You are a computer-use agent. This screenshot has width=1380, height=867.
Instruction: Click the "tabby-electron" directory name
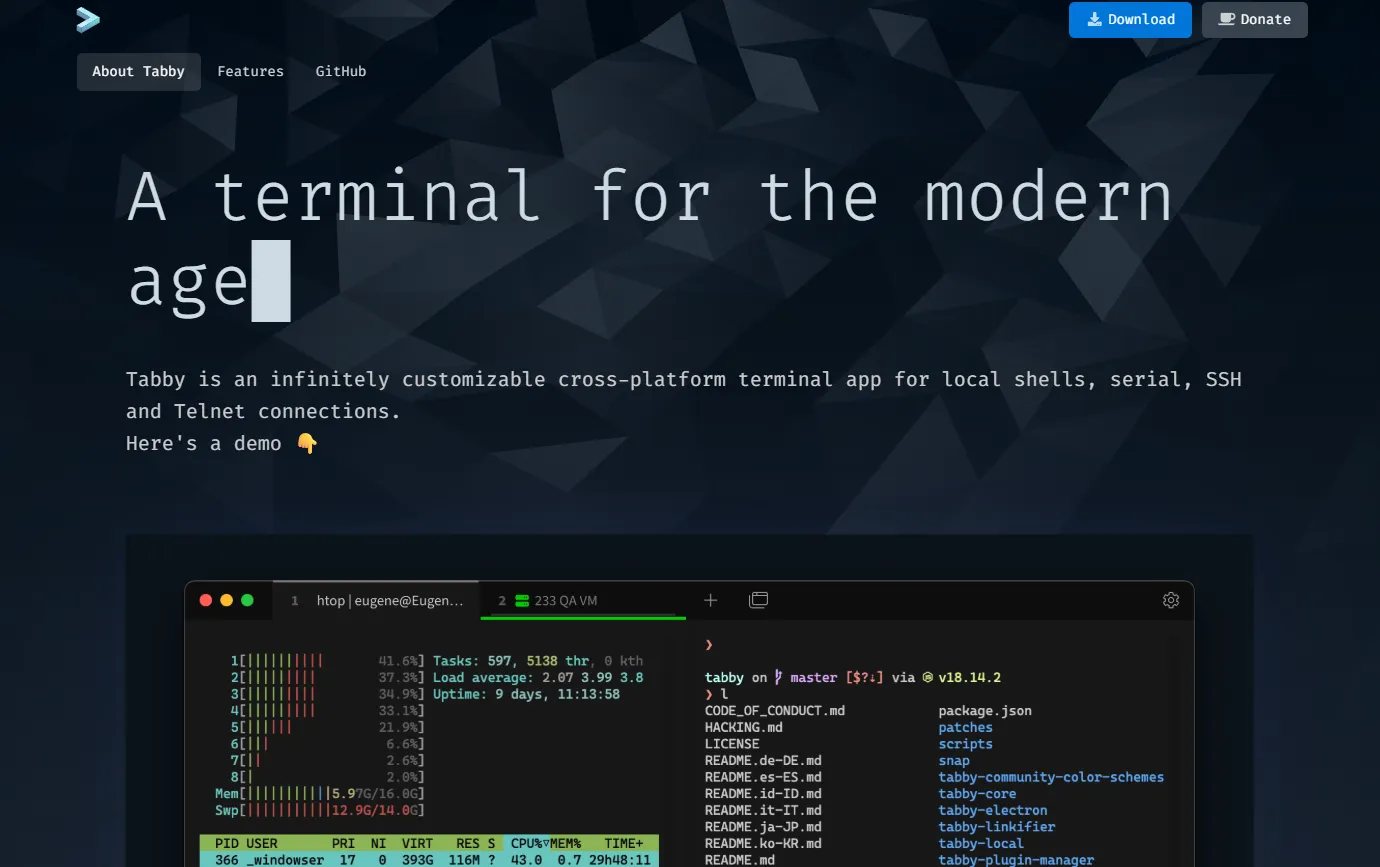(x=993, y=810)
